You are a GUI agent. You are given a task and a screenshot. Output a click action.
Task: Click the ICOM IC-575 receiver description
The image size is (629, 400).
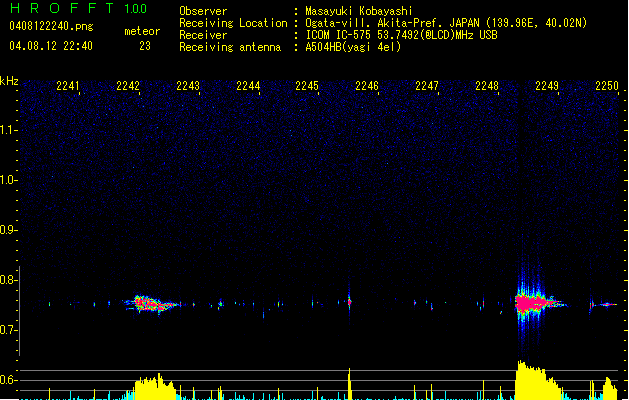[x=401, y=35]
